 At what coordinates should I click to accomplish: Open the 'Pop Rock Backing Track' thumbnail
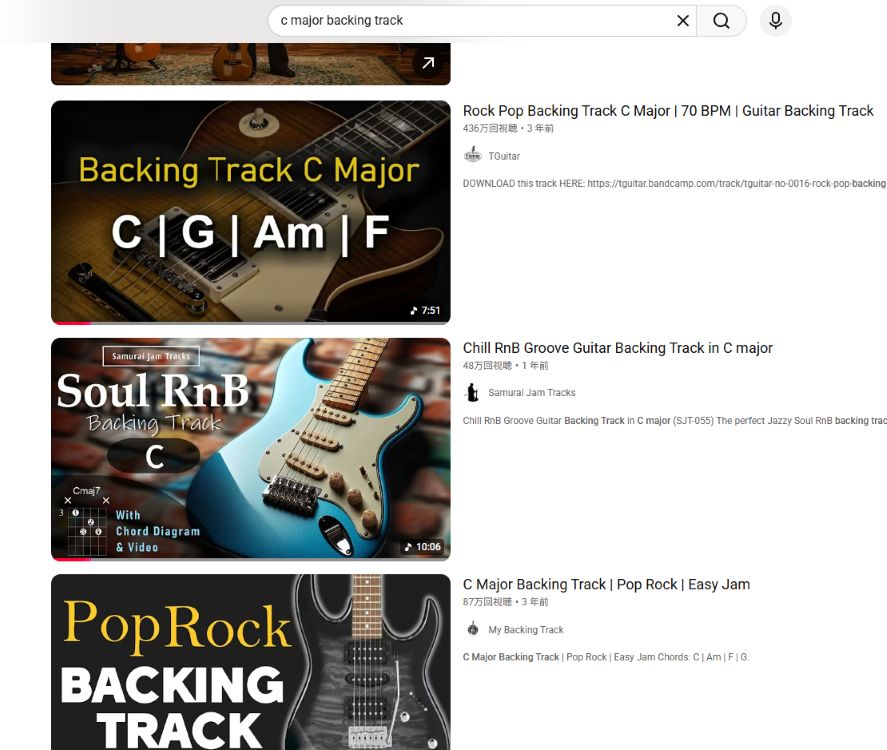tap(251, 662)
